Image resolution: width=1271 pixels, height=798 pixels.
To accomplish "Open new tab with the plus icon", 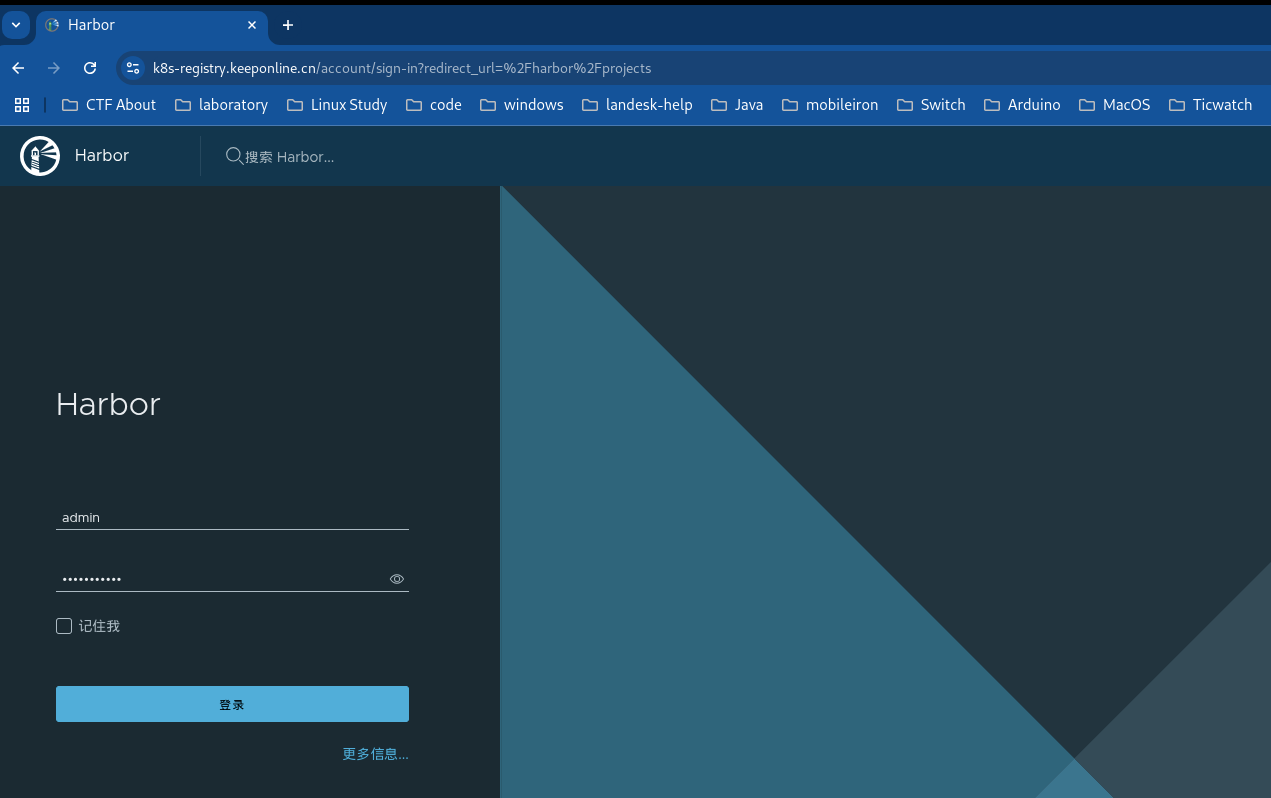I will point(288,25).
